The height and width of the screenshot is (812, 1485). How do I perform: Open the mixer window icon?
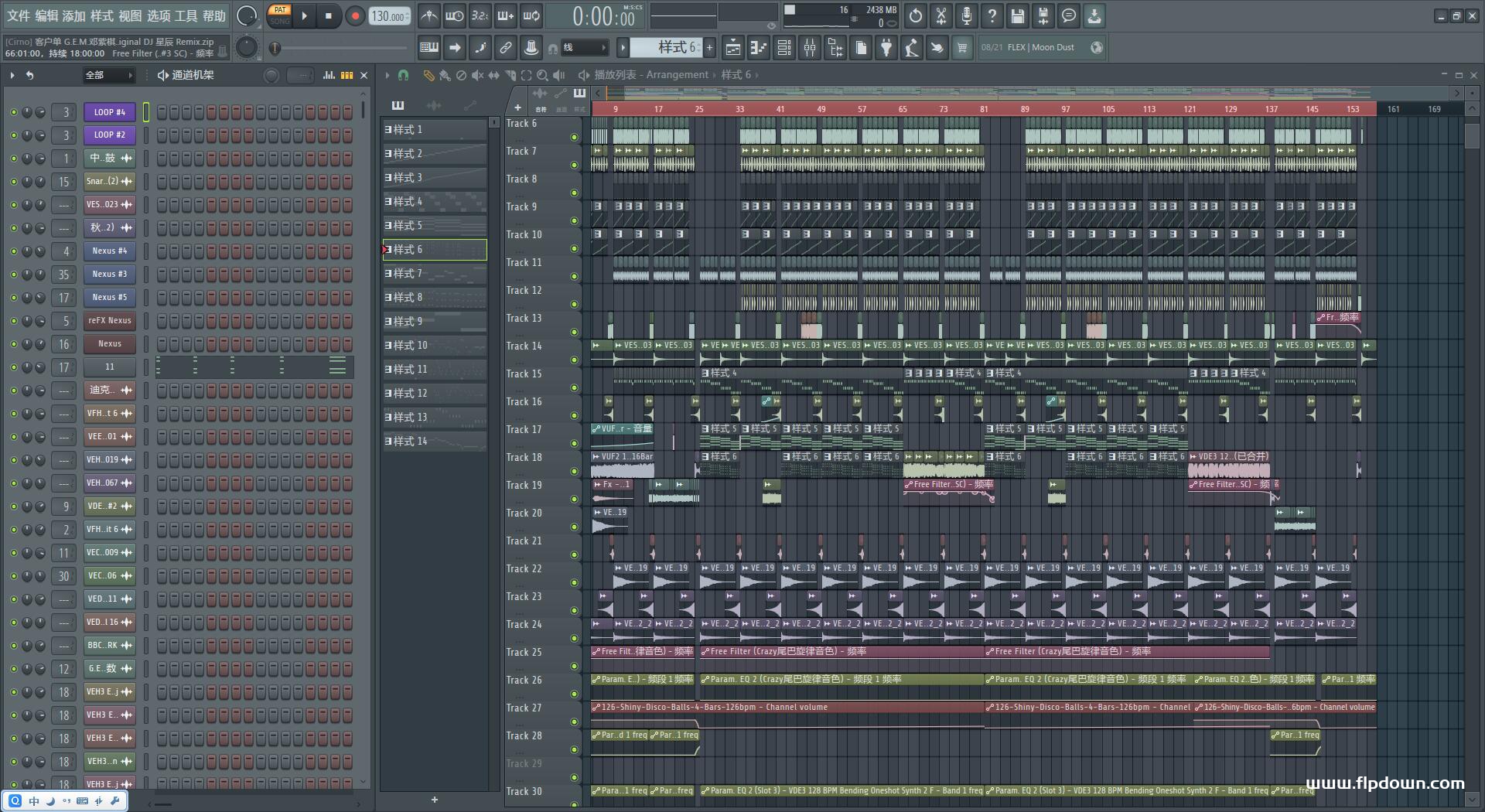pos(810,48)
